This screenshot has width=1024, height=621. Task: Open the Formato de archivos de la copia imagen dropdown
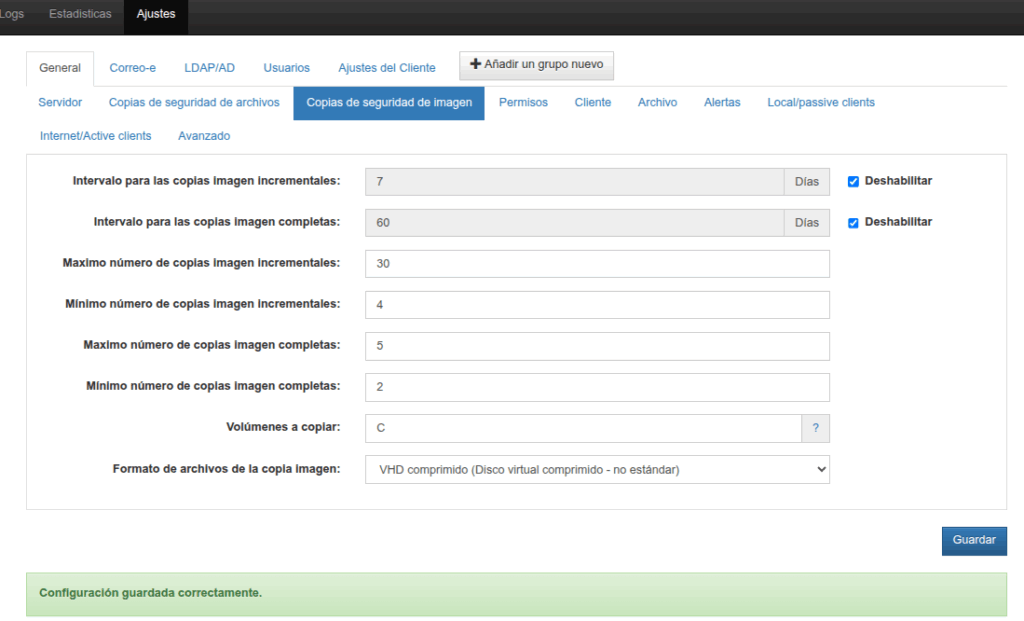pos(597,469)
